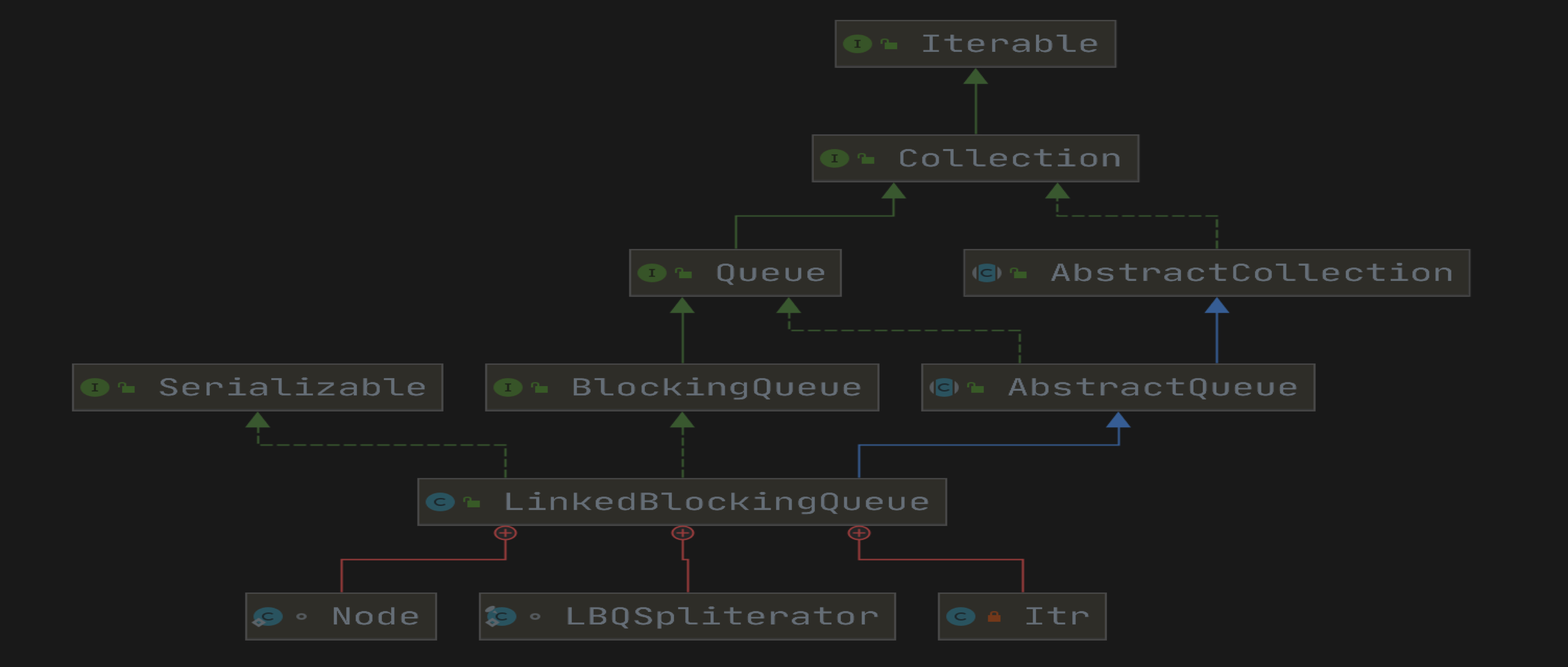1568x667 pixels.
Task: Click the private lock icon on Itr
Action: pyautogui.click(x=994, y=617)
